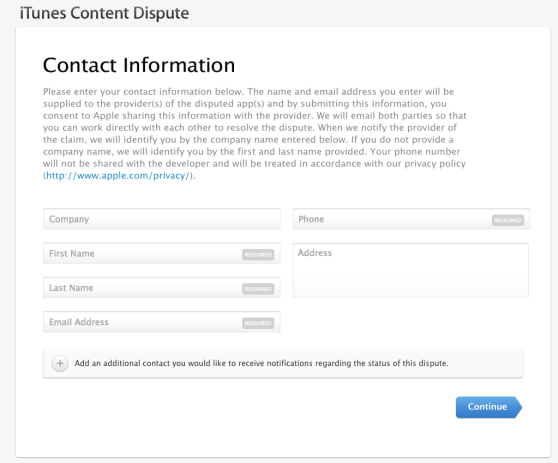Select the Last Name text box
558x463 pixels.
click(x=162, y=288)
